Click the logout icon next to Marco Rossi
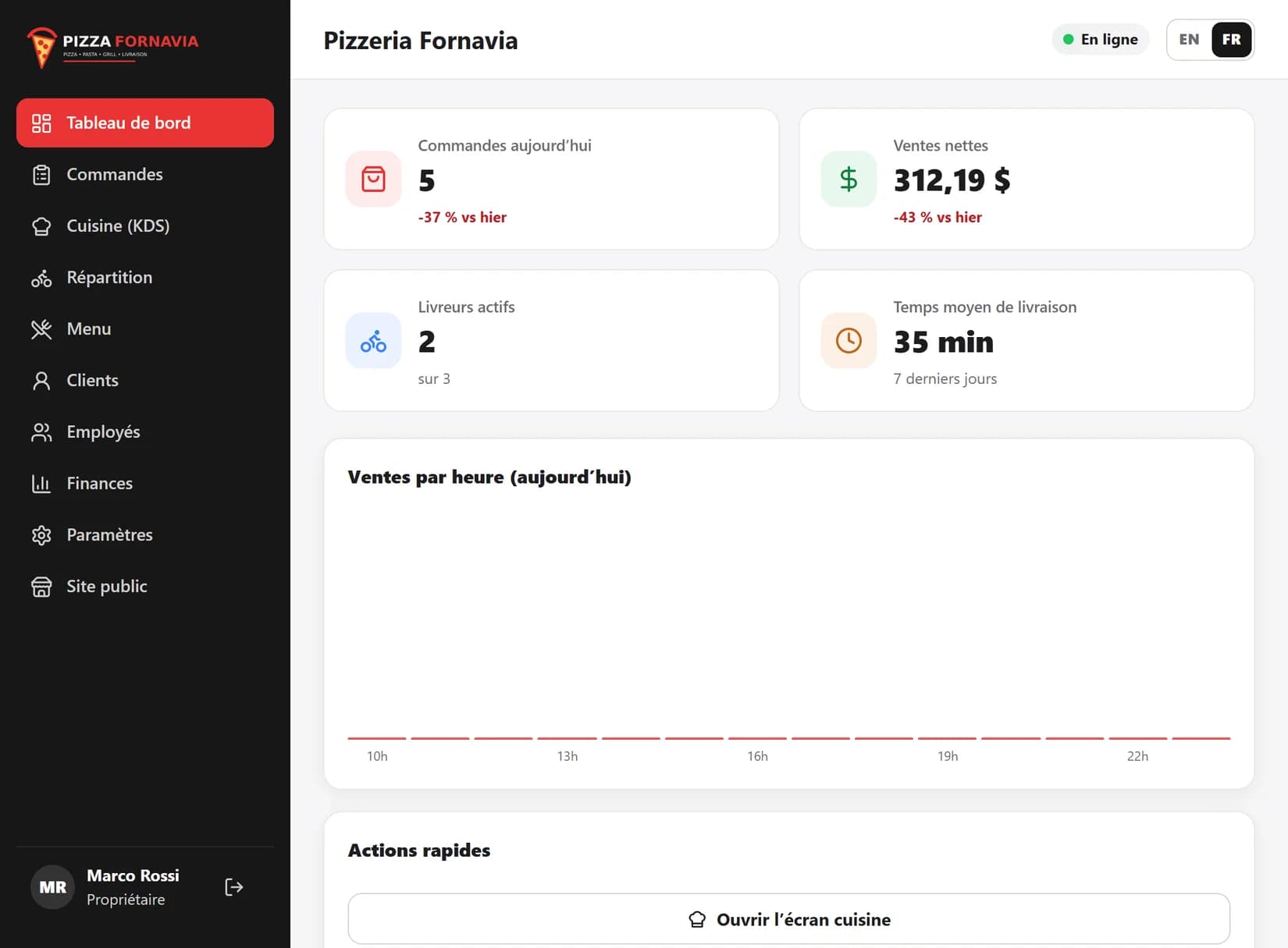 [234, 887]
